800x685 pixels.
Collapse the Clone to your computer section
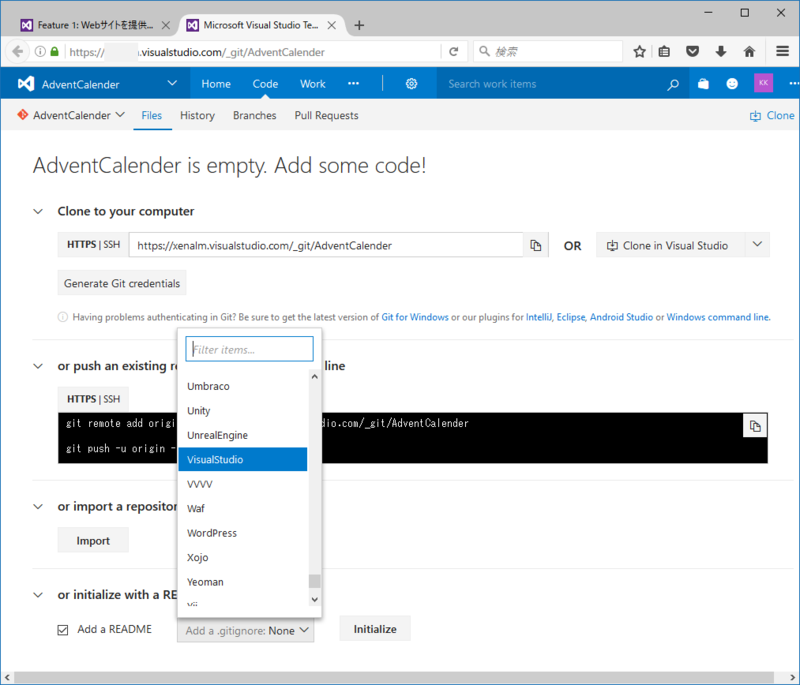pos(38,211)
